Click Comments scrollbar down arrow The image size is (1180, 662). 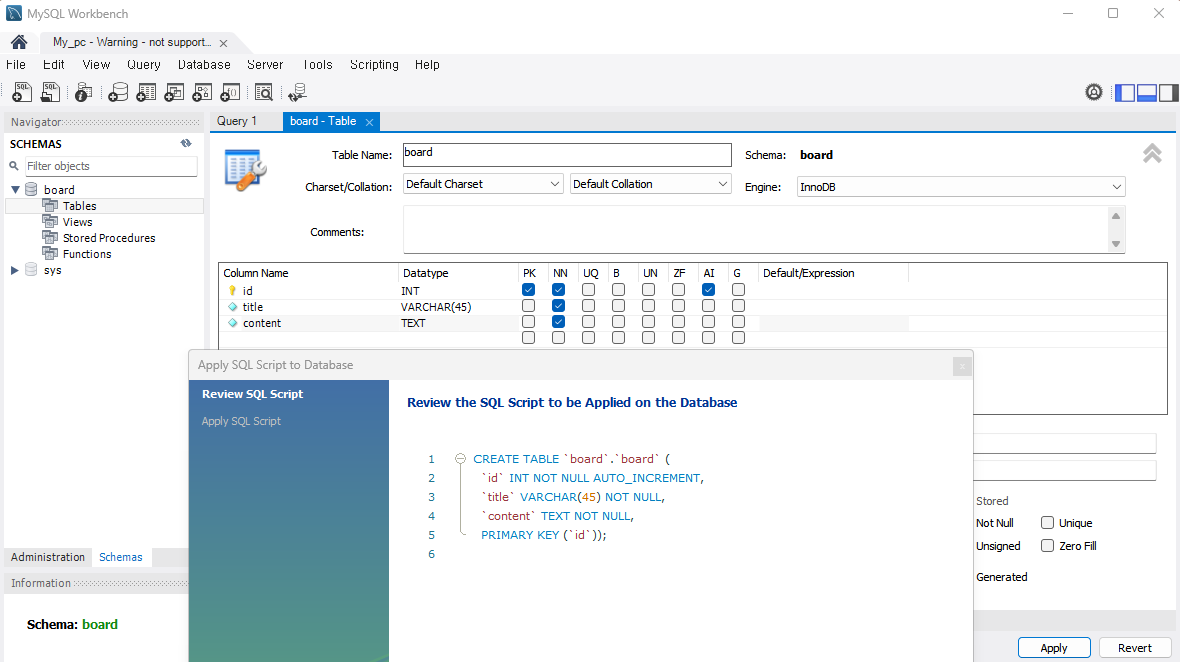coord(1116,244)
